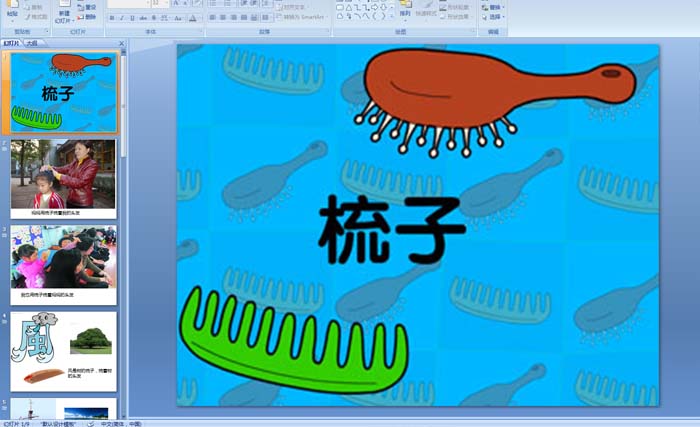Viewport: 700px width, 427px height.
Task: Select slide 3 thumbnail with children group
Action: (63, 265)
